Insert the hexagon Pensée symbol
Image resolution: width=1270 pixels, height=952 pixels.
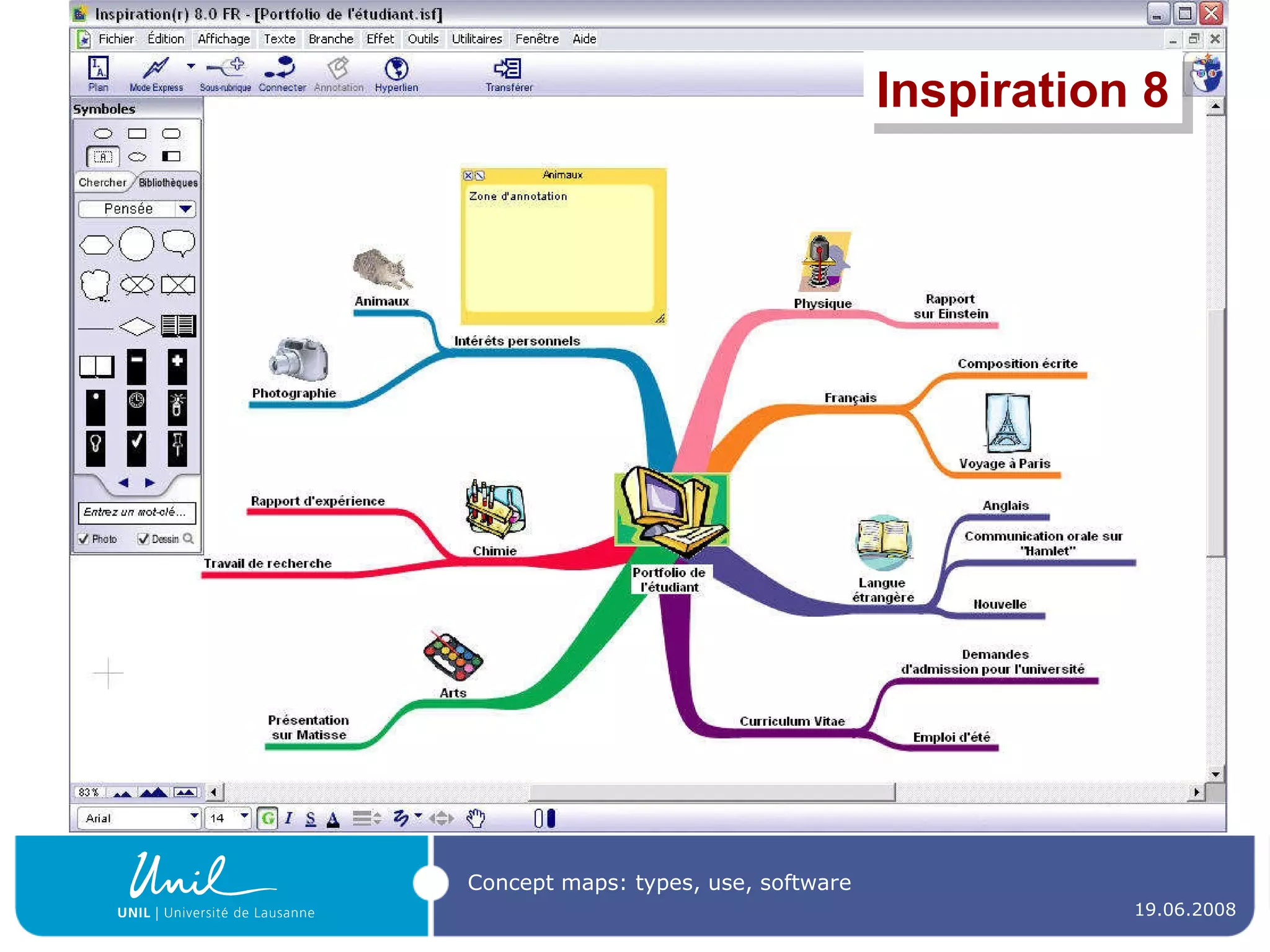point(96,245)
